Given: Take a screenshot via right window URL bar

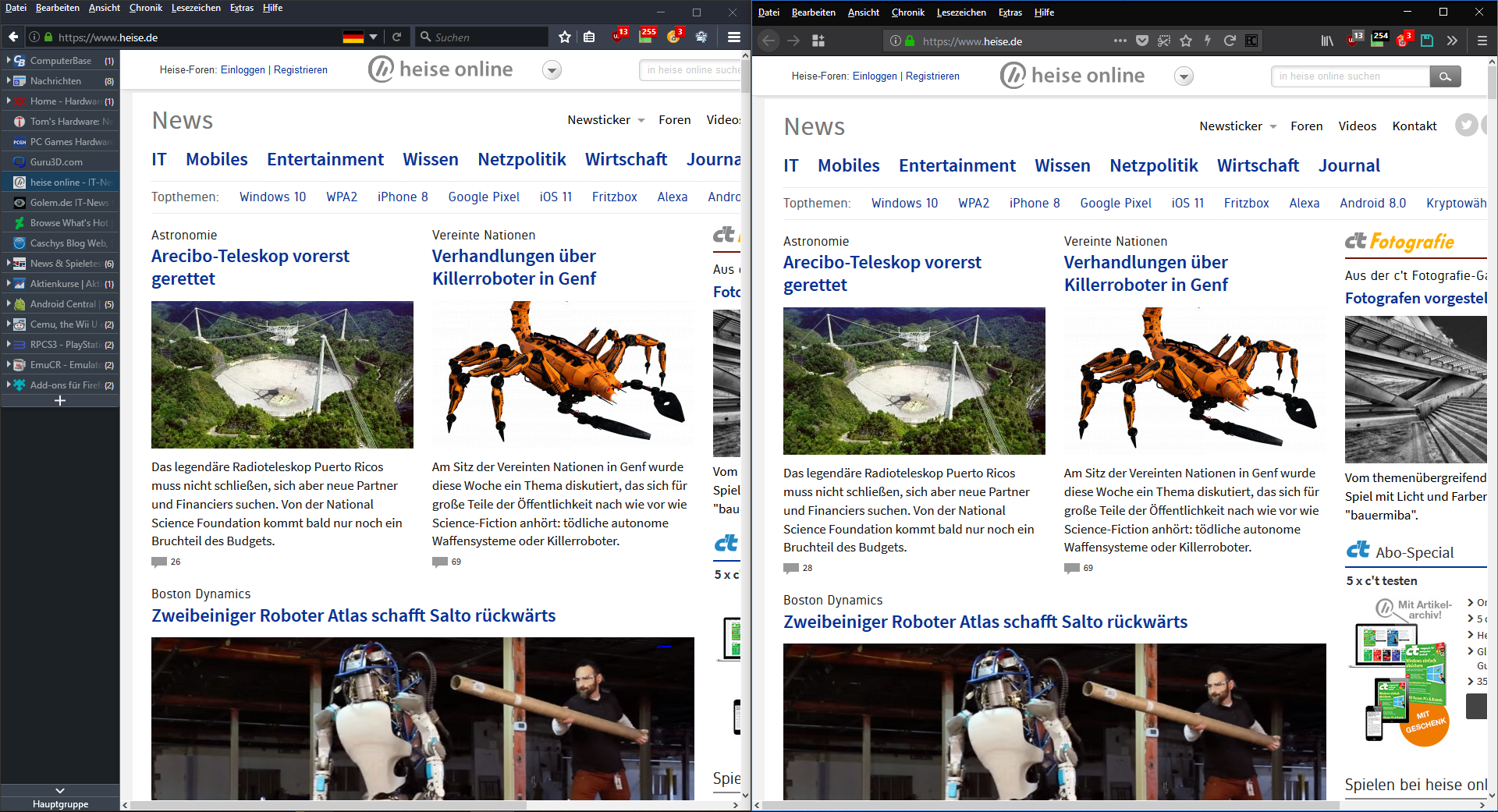Looking at the screenshot, I should click(x=1164, y=41).
